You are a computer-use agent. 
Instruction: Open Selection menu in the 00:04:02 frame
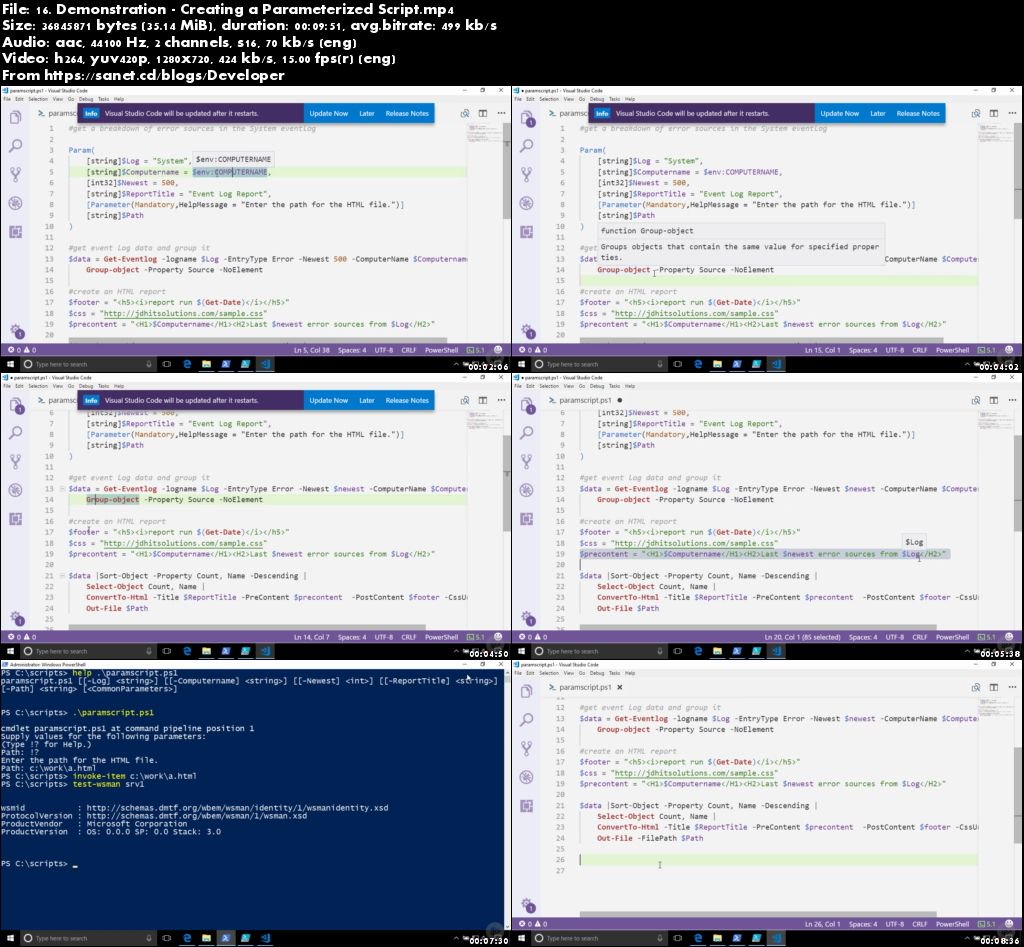click(549, 99)
